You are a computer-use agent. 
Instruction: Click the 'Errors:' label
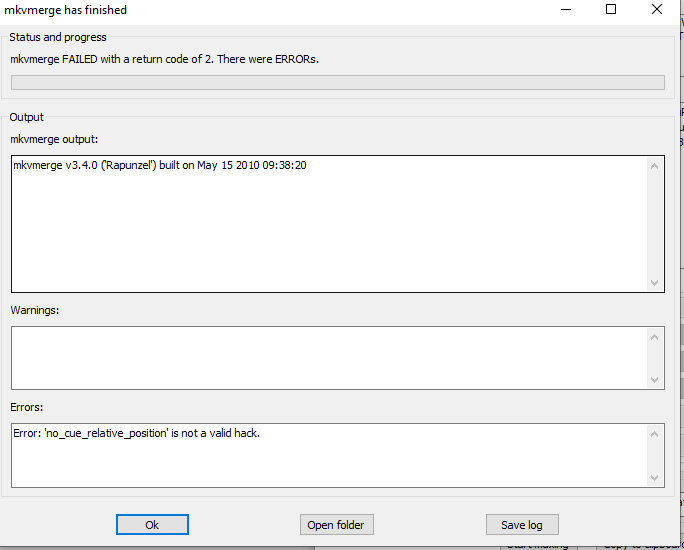tap(27, 407)
